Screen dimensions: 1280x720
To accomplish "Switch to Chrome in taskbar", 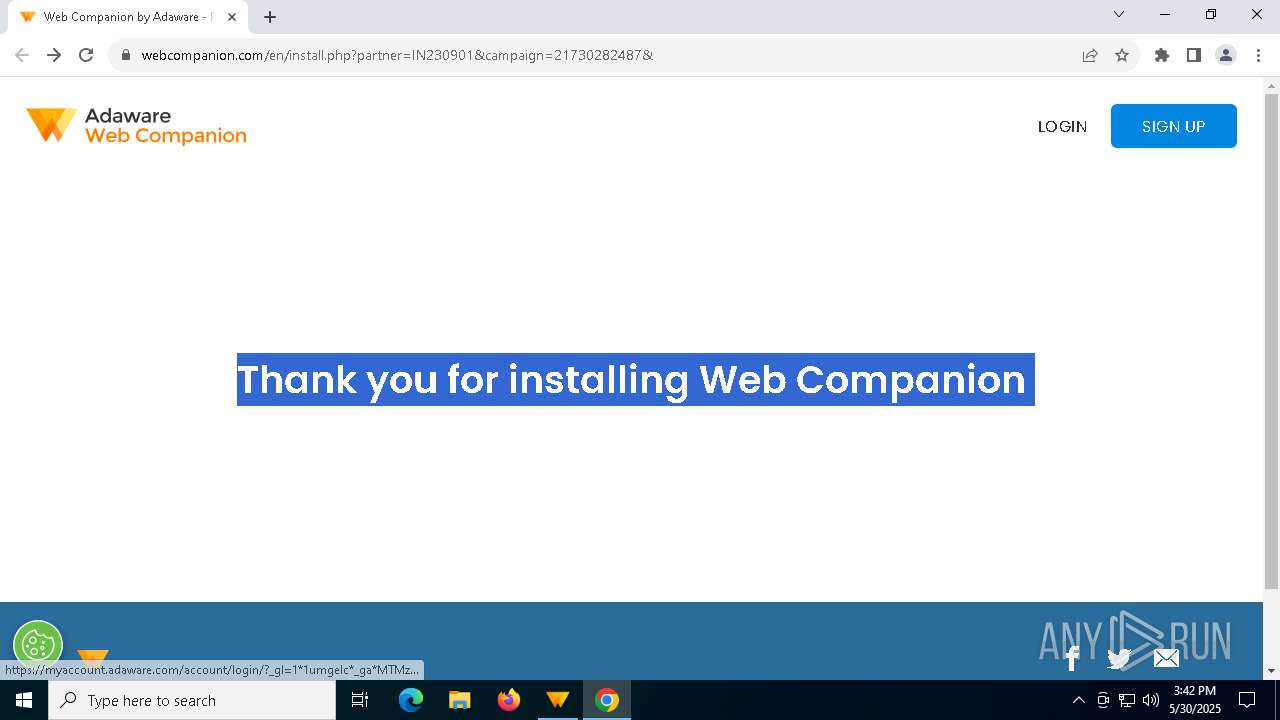I will [x=607, y=700].
